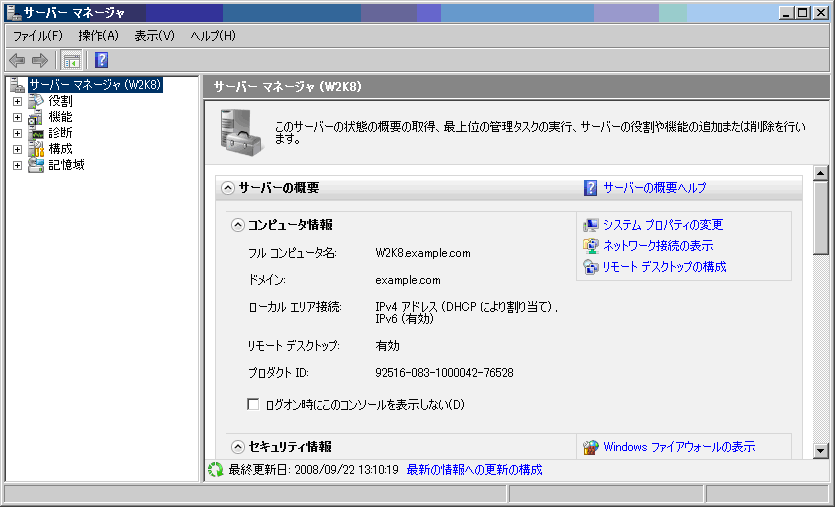Click ネットワーク接続の表示 link
The height and width of the screenshot is (507, 835).
click(x=658, y=246)
